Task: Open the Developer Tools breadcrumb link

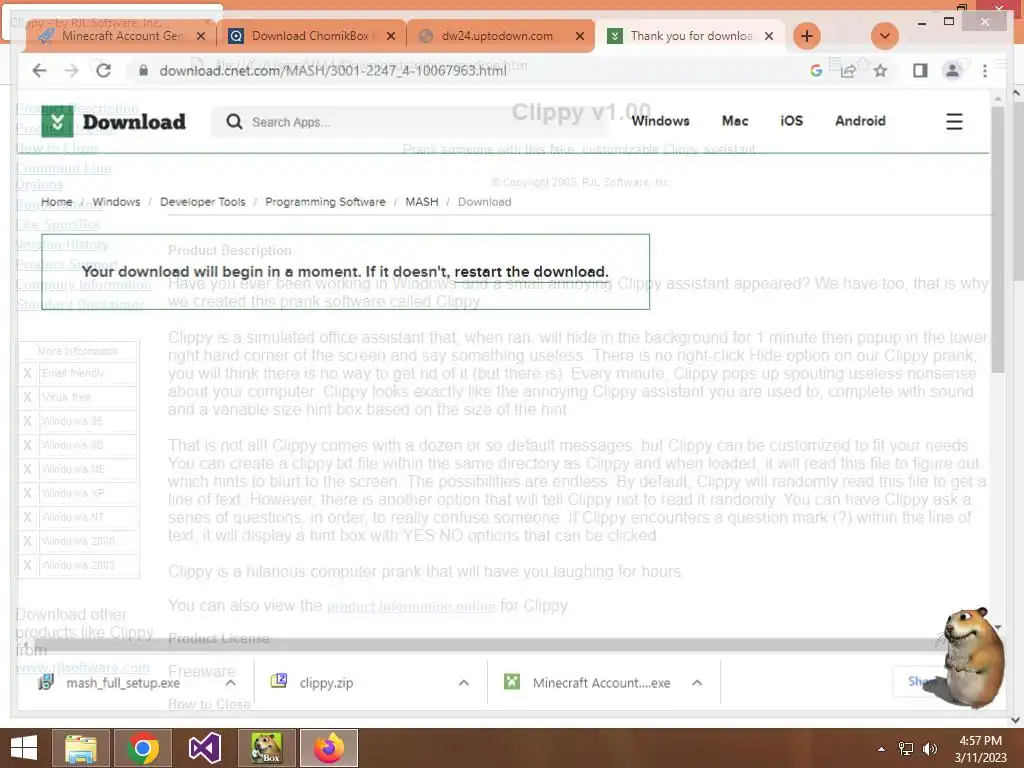Action: click(202, 202)
